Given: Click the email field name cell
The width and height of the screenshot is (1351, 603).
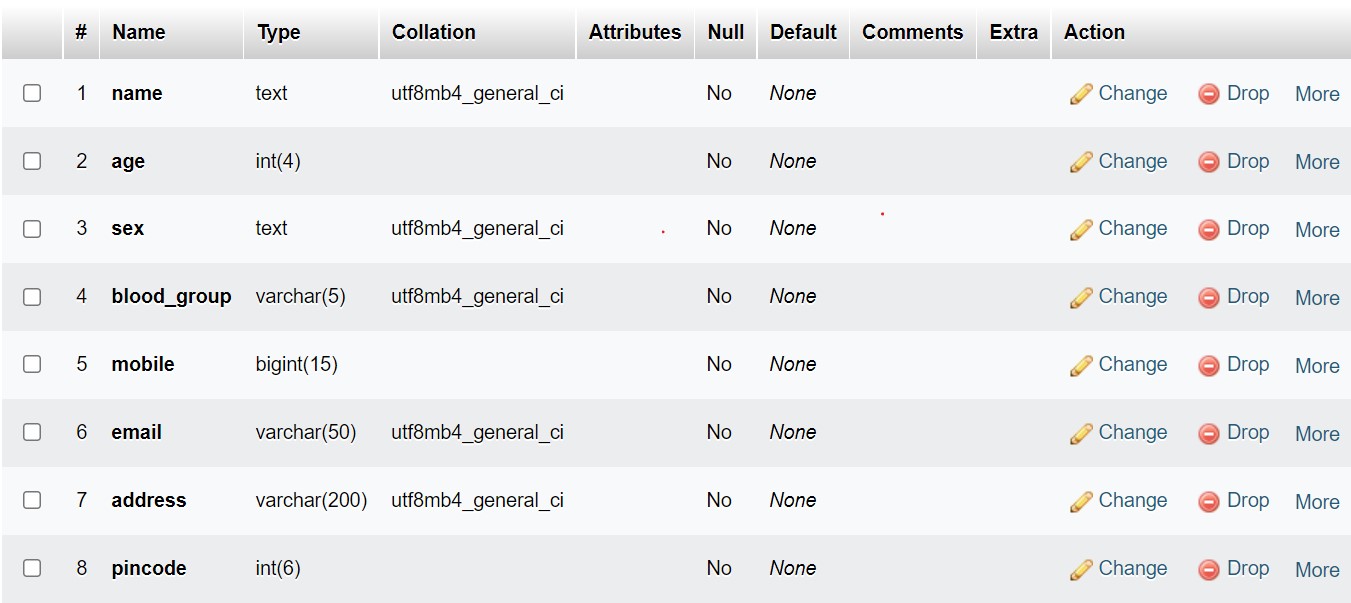Looking at the screenshot, I should pos(136,433).
